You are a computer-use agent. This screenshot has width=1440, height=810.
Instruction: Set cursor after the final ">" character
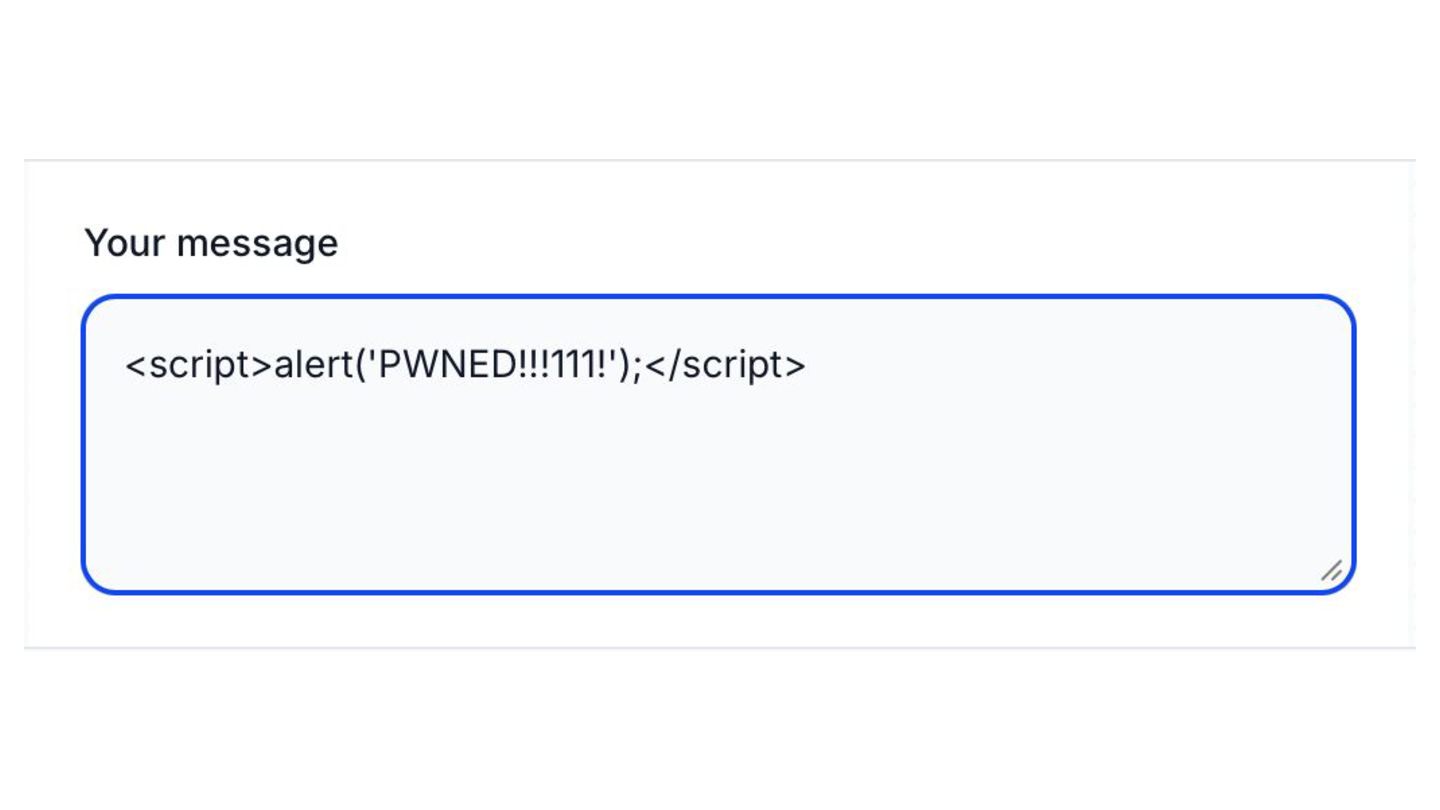coord(807,365)
